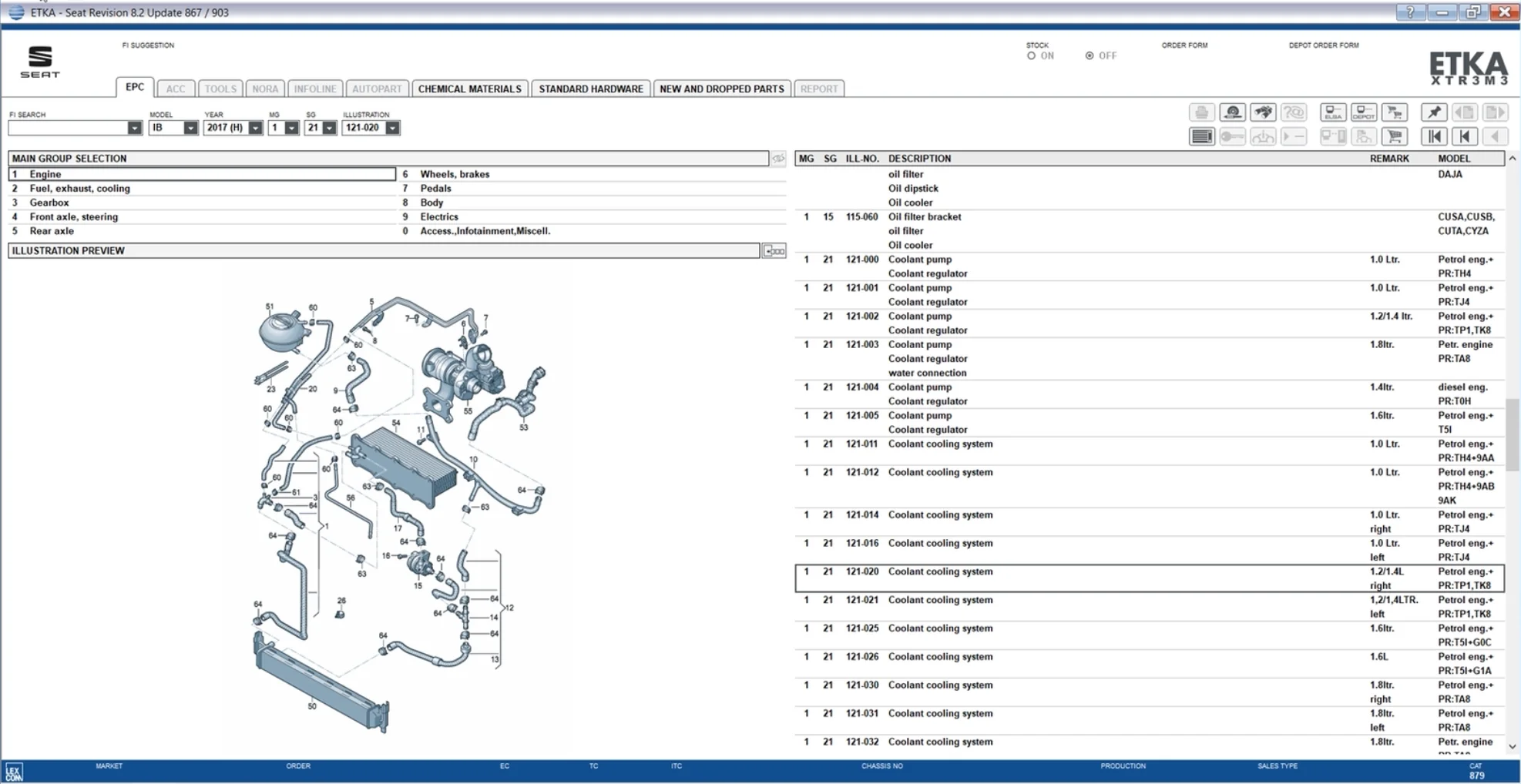
Task: Click the double shopping cart transfer icon
Action: [x=1395, y=112]
